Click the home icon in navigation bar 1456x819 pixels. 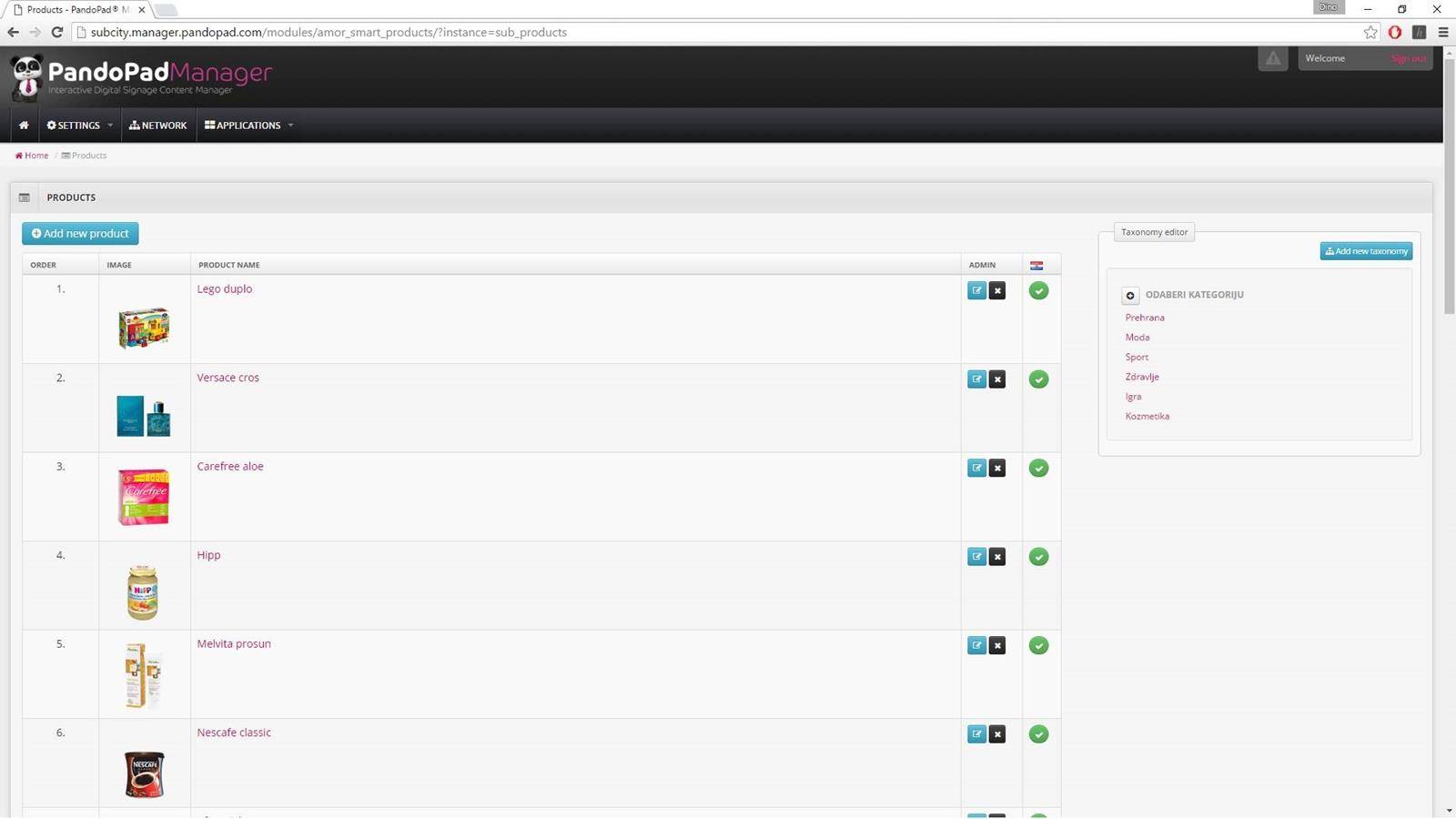pos(24,126)
